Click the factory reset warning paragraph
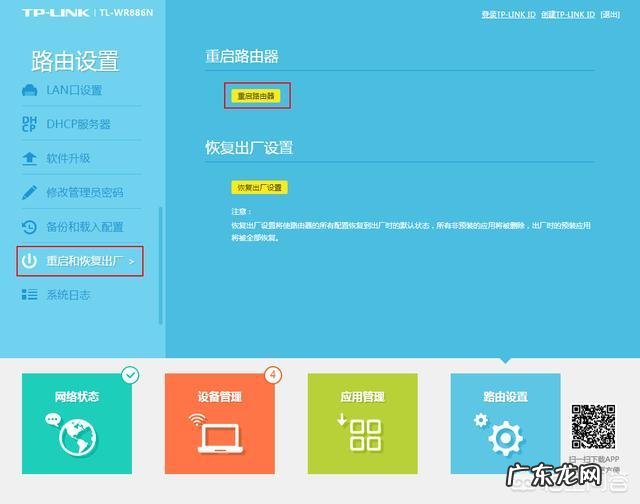Viewport: 640px width, 504px height. click(411, 231)
